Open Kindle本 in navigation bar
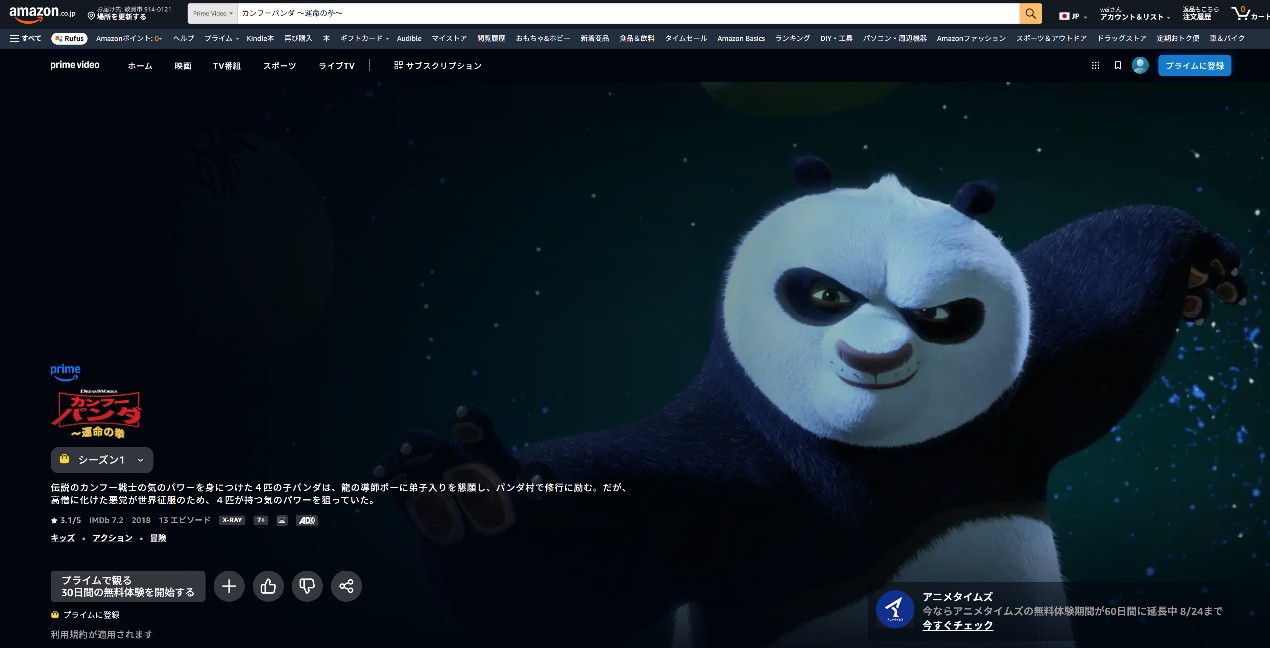 (x=260, y=38)
